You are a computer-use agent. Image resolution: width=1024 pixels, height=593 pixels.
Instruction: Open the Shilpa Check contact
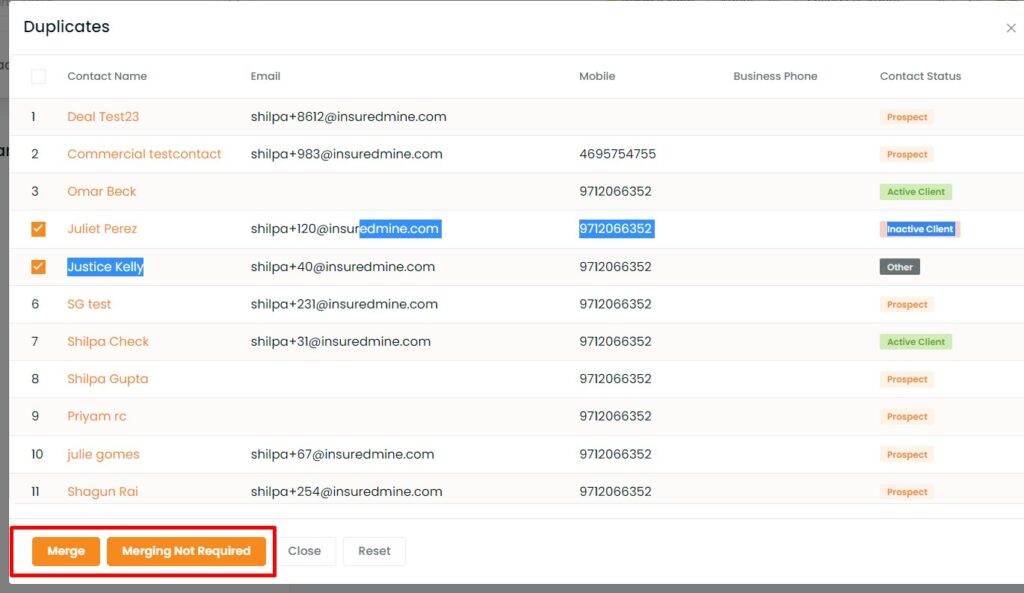[x=108, y=342]
